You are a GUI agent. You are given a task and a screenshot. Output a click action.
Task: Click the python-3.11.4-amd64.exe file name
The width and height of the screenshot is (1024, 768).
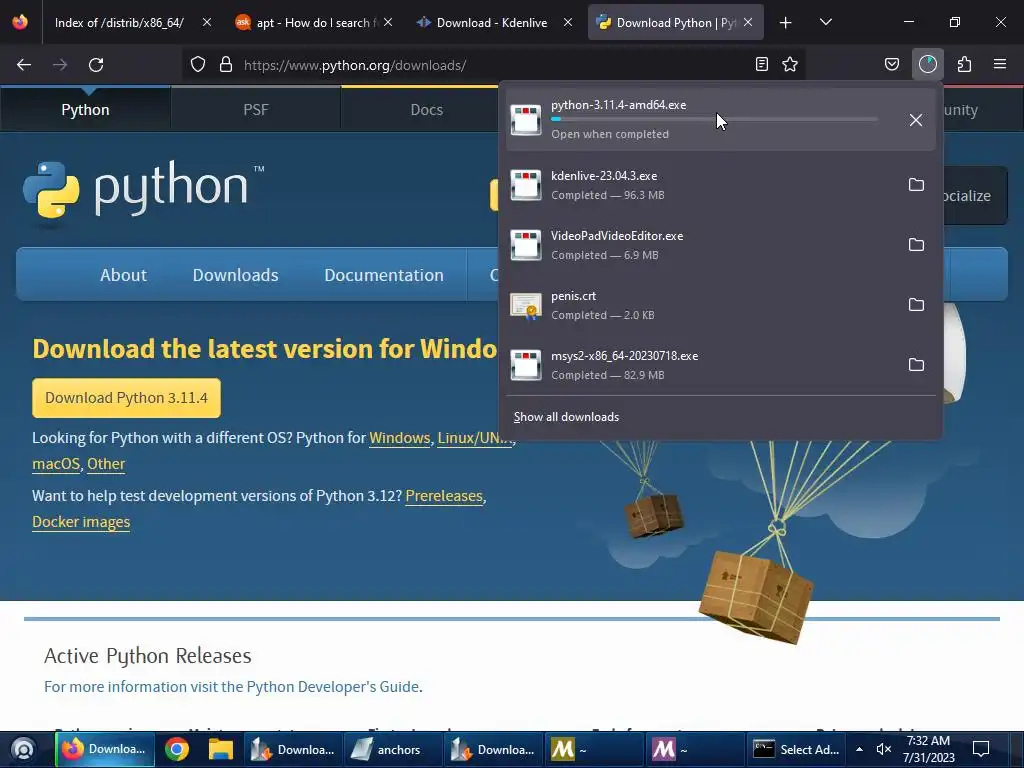point(618,105)
